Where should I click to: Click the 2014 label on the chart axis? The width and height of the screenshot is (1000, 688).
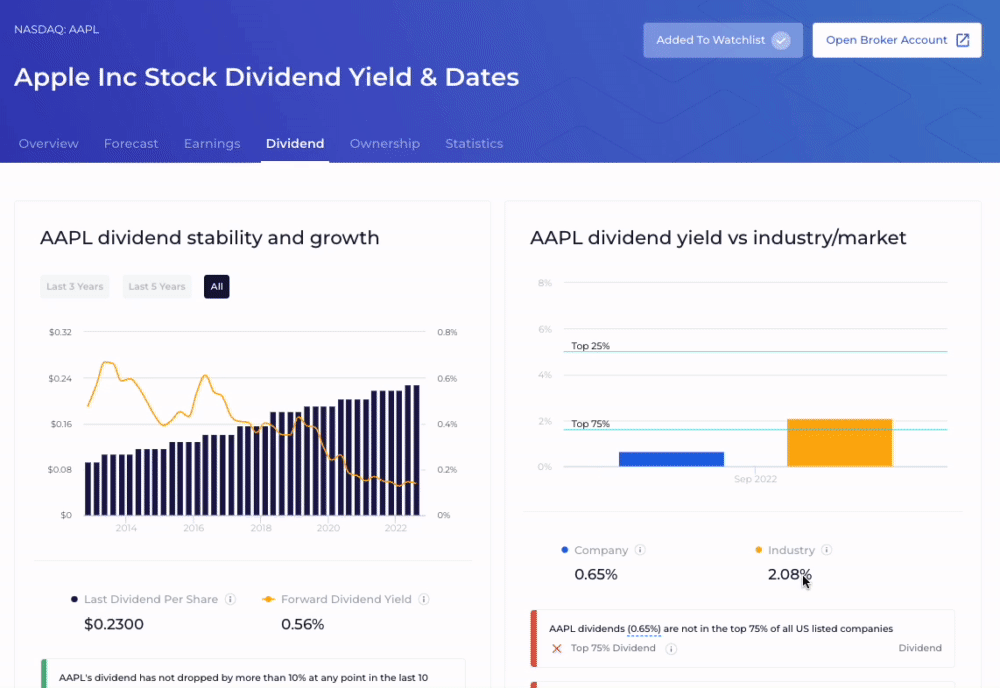126,528
